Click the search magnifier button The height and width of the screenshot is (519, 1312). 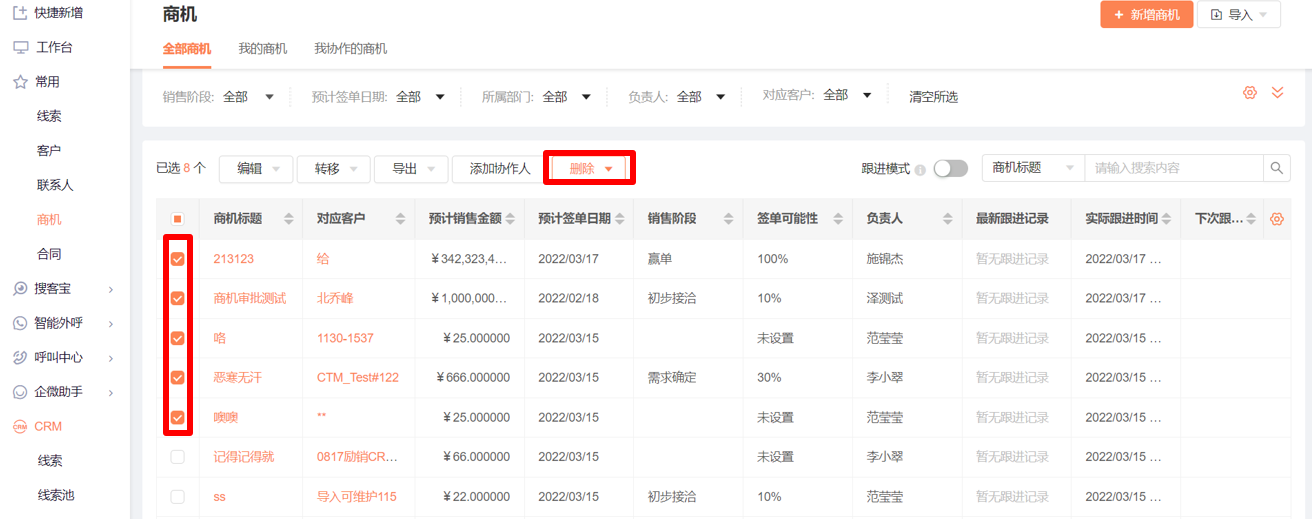(x=1277, y=168)
